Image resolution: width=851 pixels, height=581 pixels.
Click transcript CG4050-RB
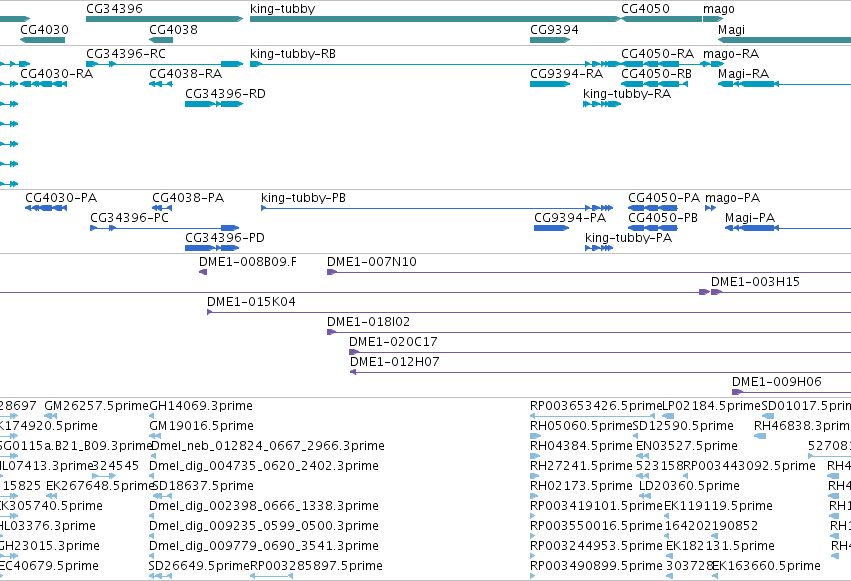coord(655,84)
